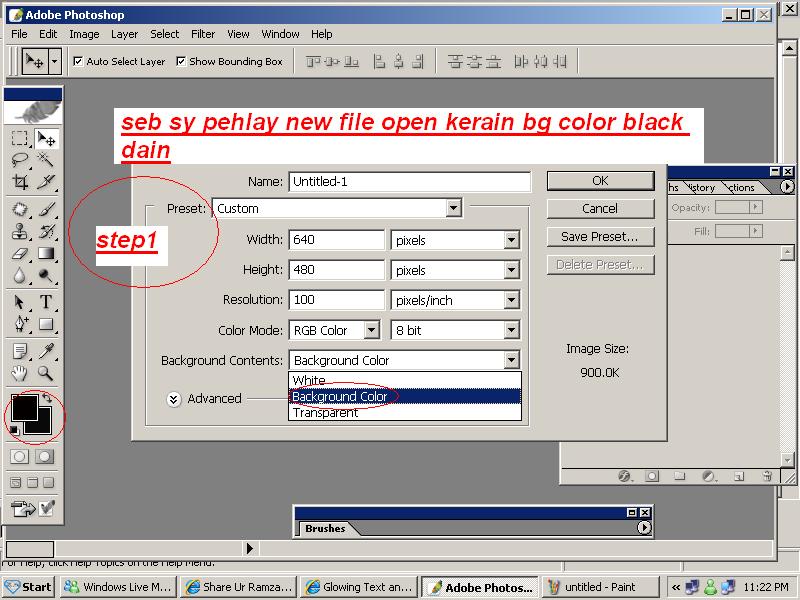Click the Width value field
800x600 pixels.
click(337, 239)
